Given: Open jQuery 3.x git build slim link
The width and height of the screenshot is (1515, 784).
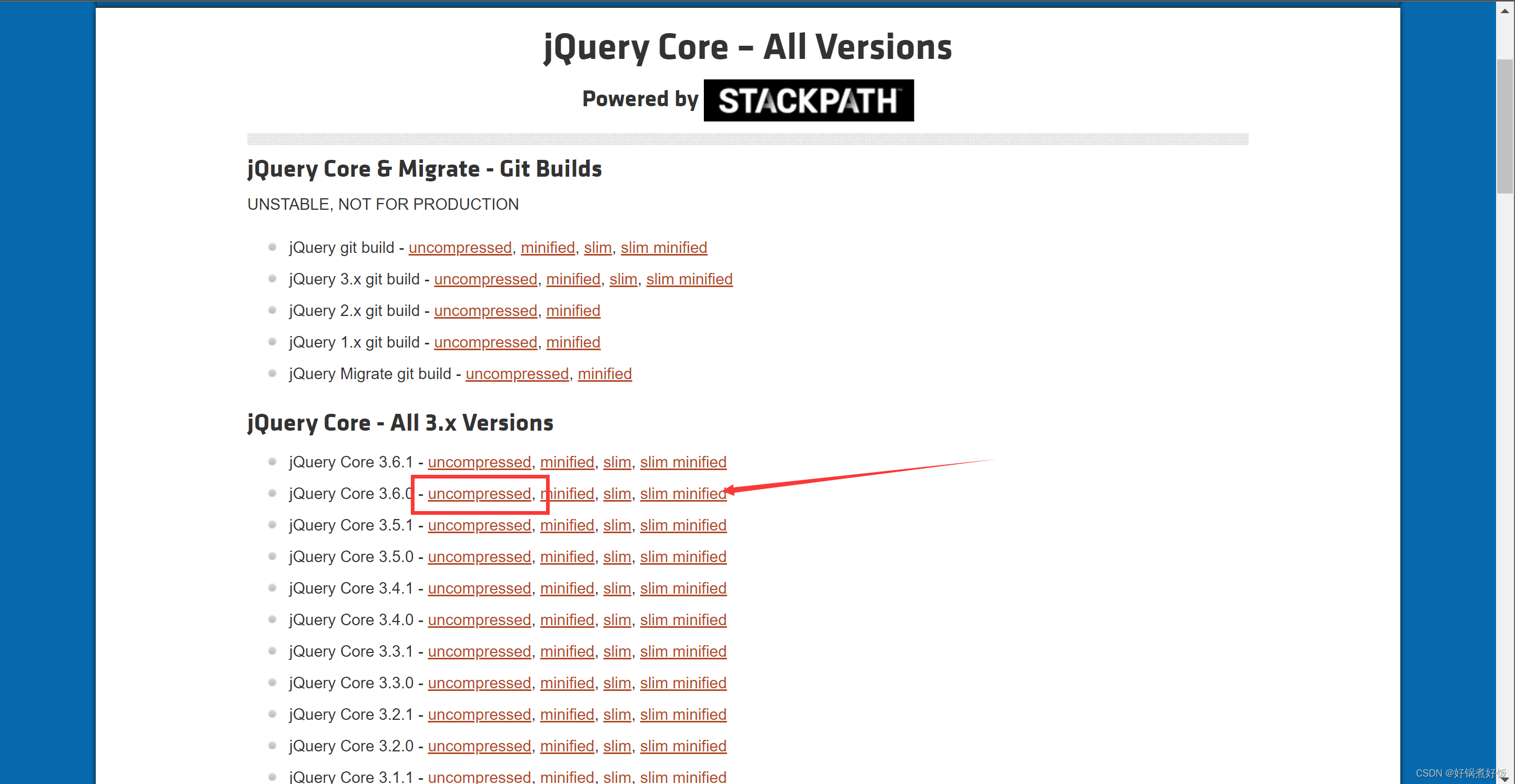Looking at the screenshot, I should 623,279.
